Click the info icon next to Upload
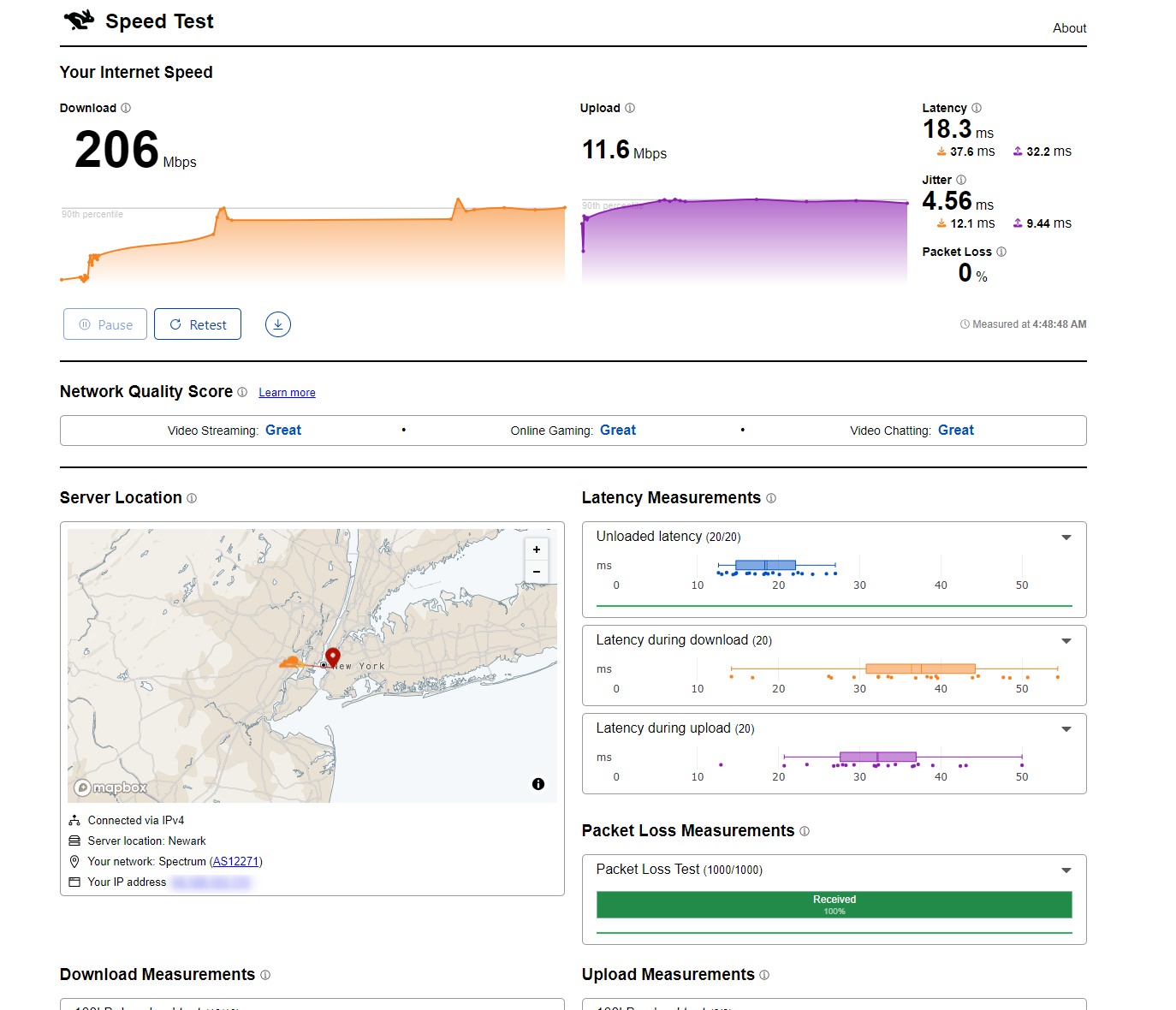1176x1010 pixels. pos(630,108)
